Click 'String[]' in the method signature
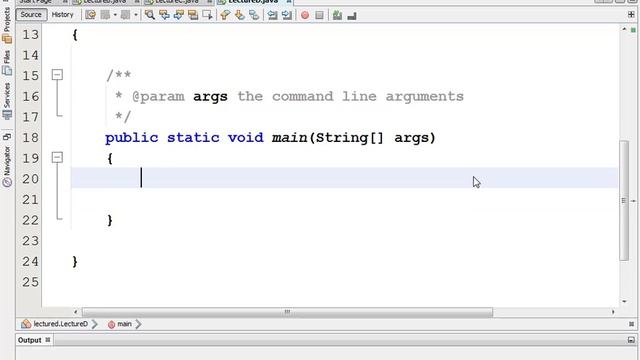This screenshot has width=640, height=360. 350,138
